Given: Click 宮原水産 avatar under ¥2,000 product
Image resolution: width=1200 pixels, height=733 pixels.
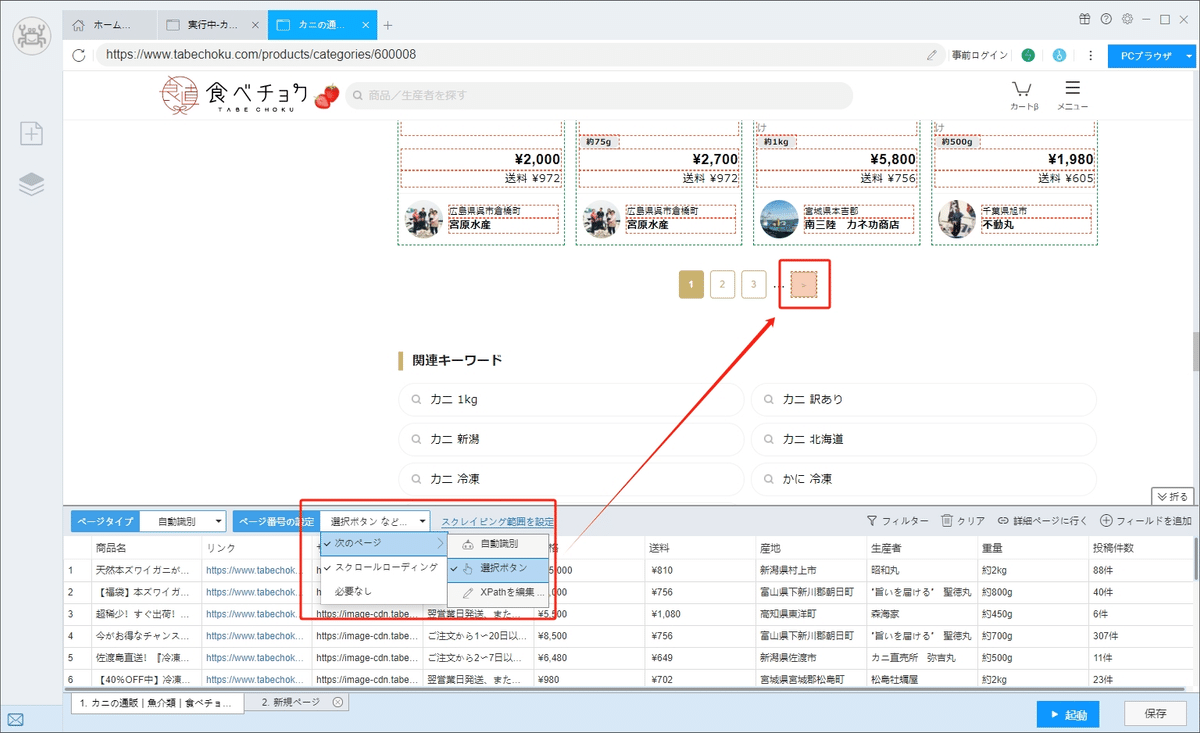Looking at the screenshot, I should point(424,219).
